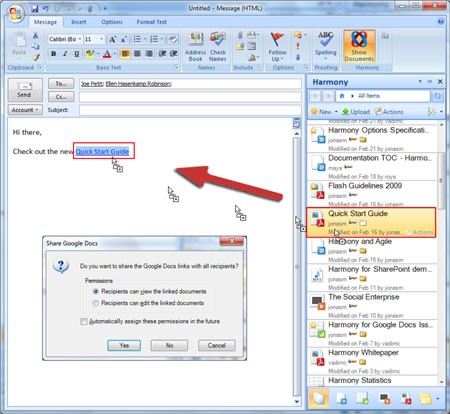This screenshot has height=414, width=450.
Task: Click into the Cc address field
Action: 190,97
